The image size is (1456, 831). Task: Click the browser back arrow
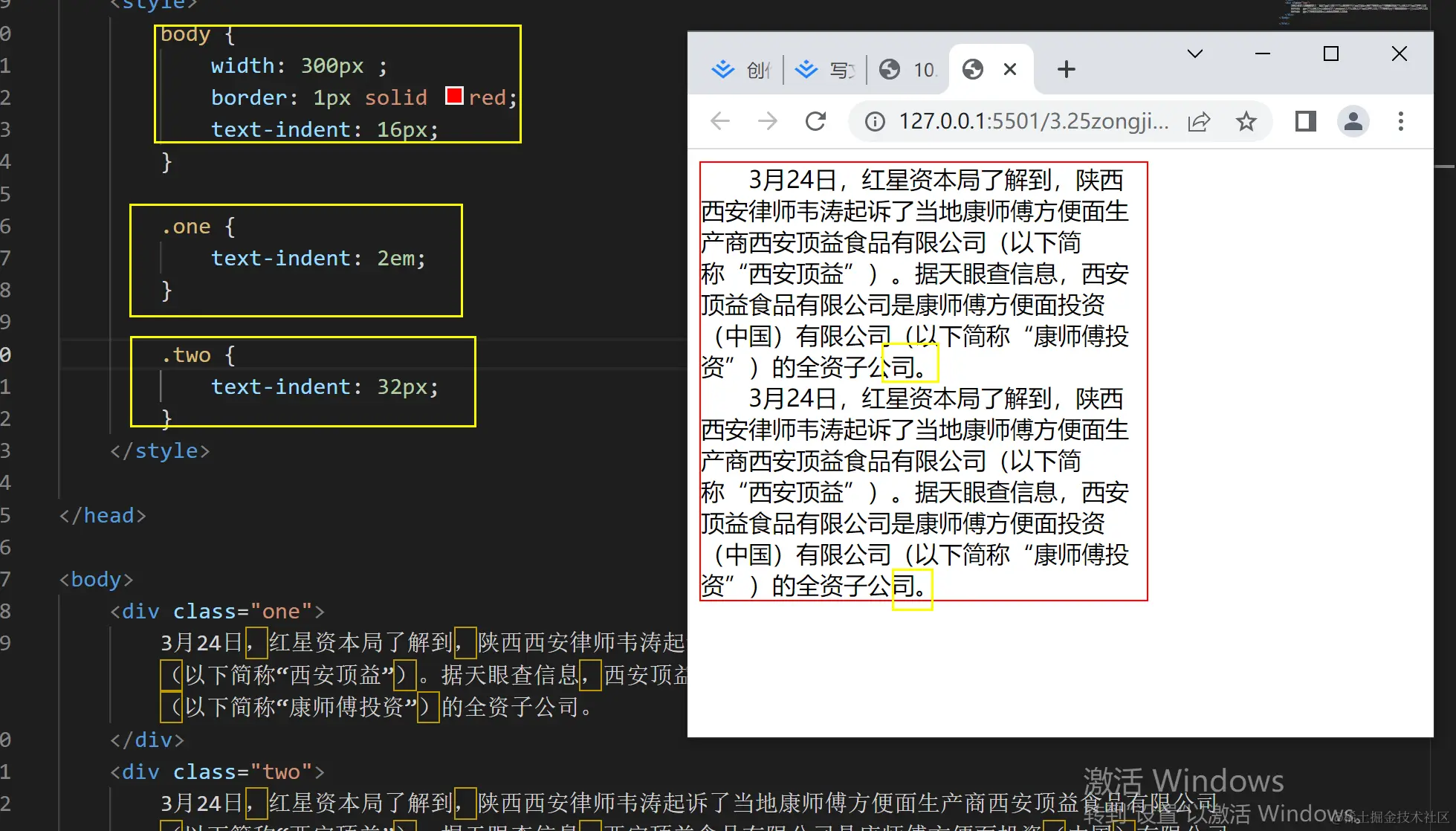click(720, 121)
